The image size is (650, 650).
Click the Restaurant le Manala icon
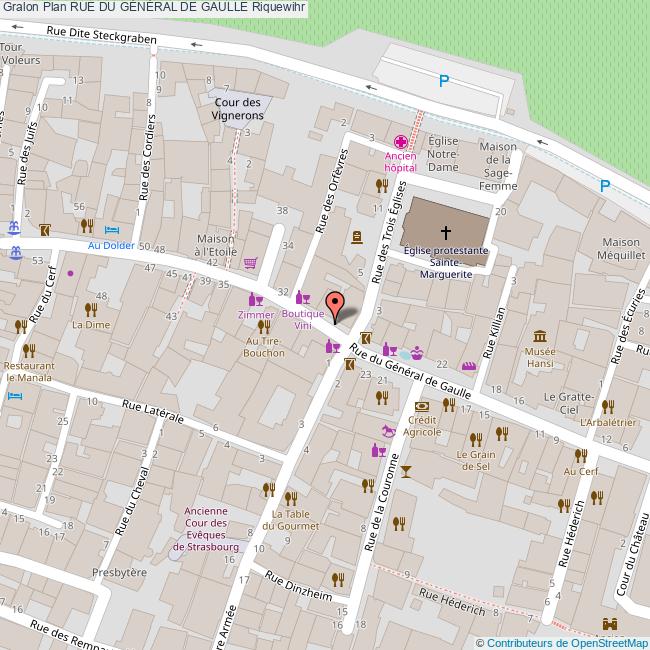click(x=29, y=350)
